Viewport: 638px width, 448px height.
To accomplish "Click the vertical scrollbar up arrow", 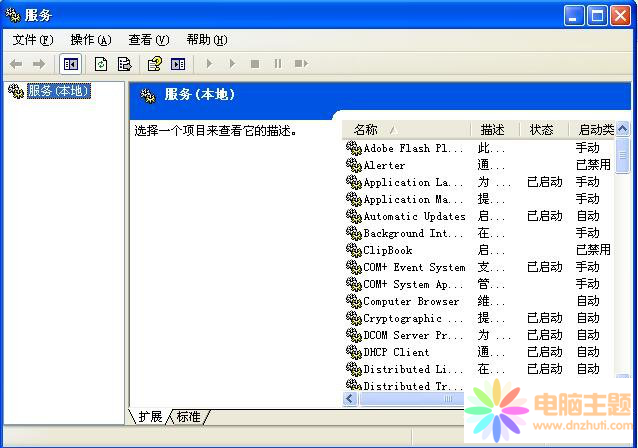I will pyautogui.click(x=623, y=130).
